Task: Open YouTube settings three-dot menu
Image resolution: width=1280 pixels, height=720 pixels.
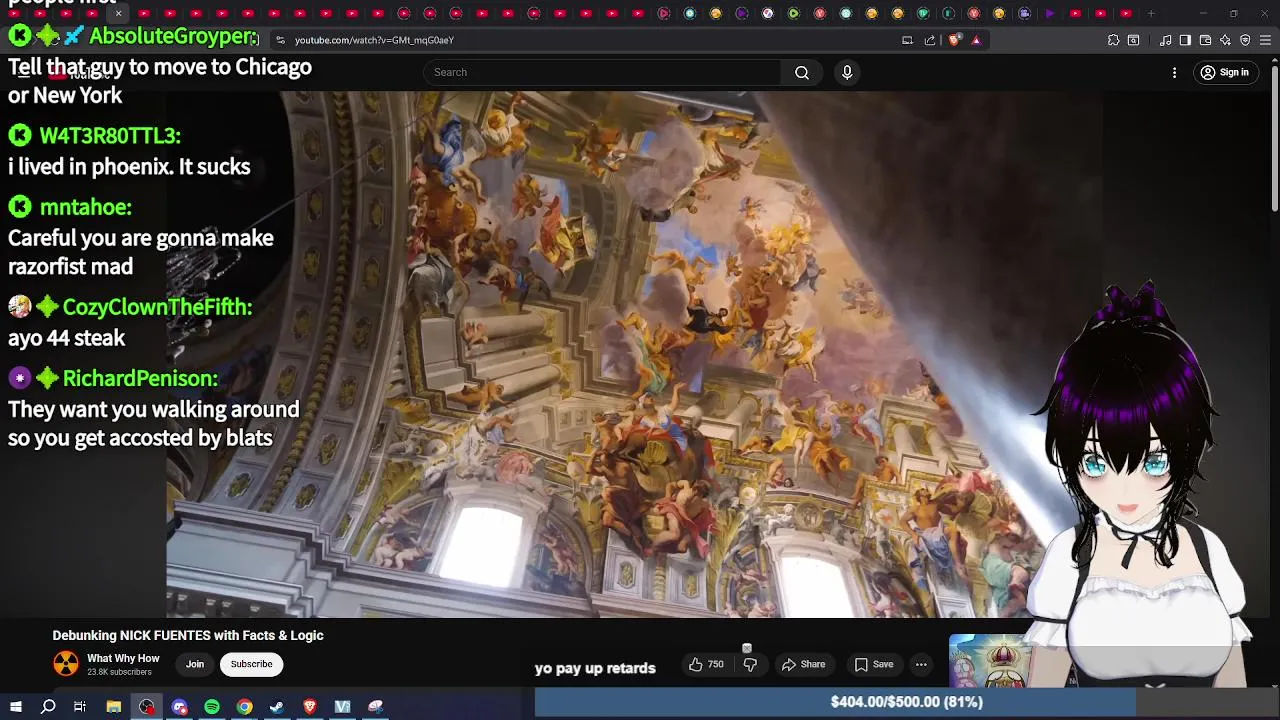Action: tap(1175, 72)
